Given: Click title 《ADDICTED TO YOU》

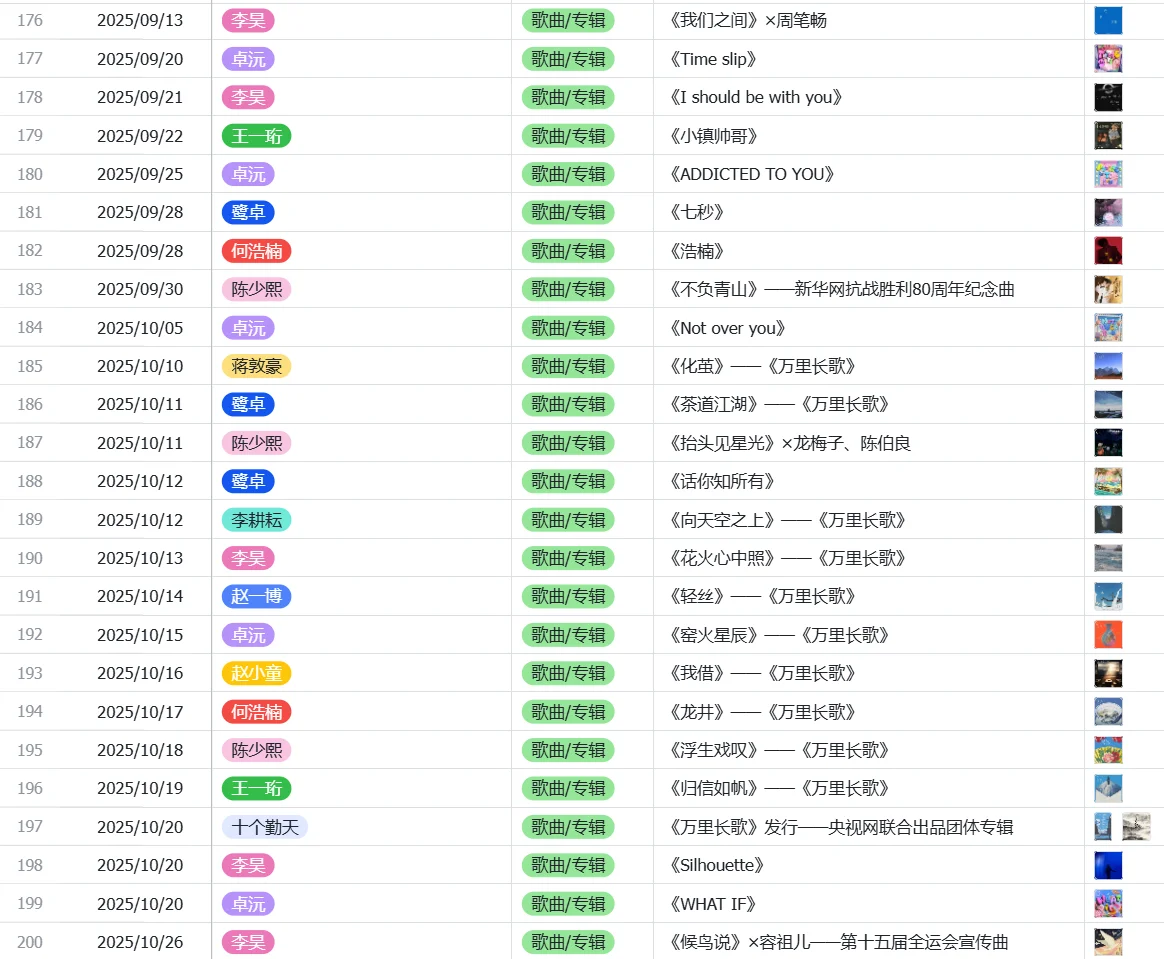Looking at the screenshot, I should pyautogui.click(x=752, y=174).
